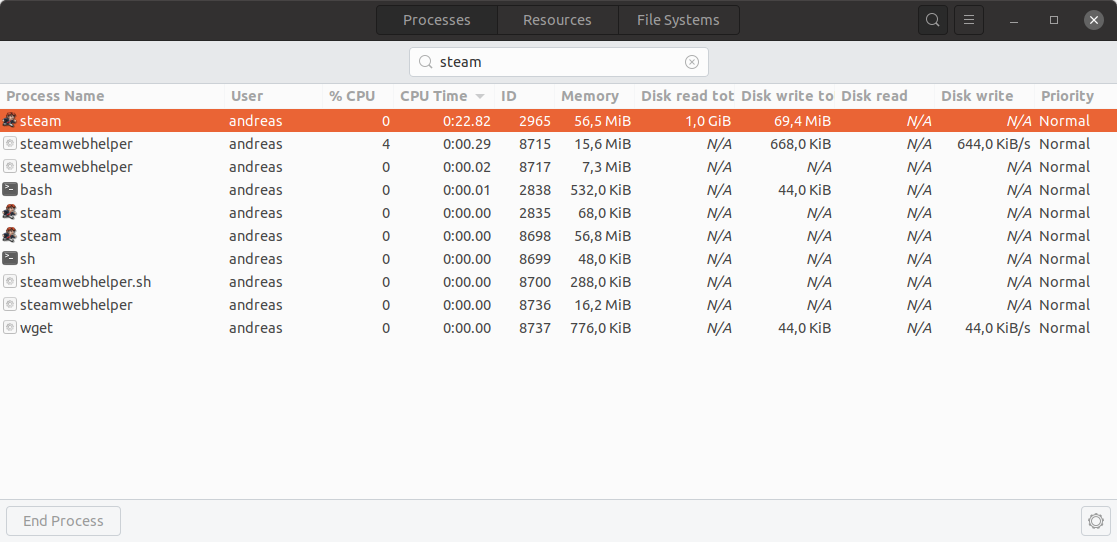Viewport: 1117px width, 542px height.
Task: Click the 644,0 KiB/s disk write value
Action: (994, 143)
